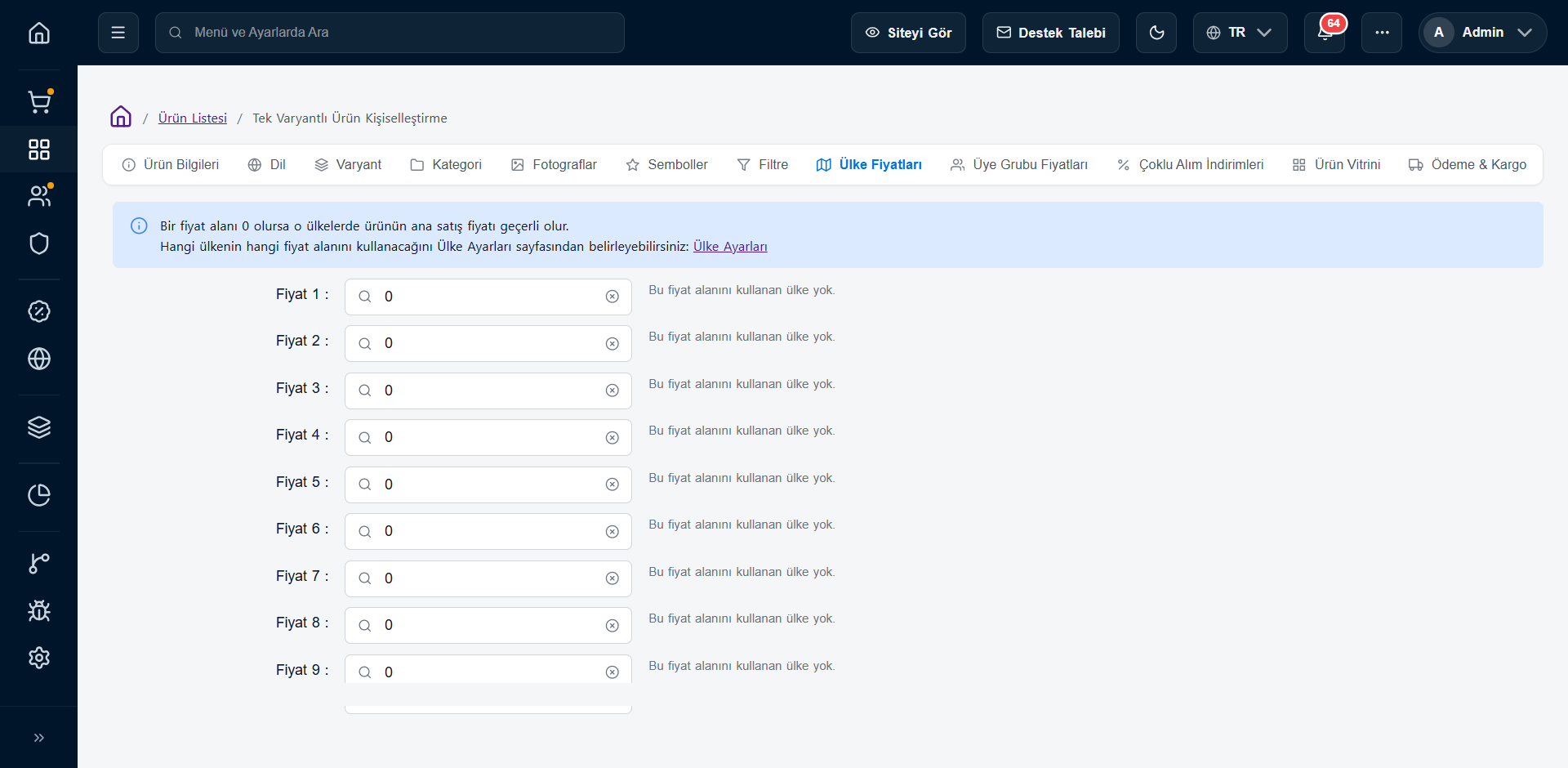Open the Ülke Ayarları link
This screenshot has height=768, width=1568.
[x=730, y=246]
